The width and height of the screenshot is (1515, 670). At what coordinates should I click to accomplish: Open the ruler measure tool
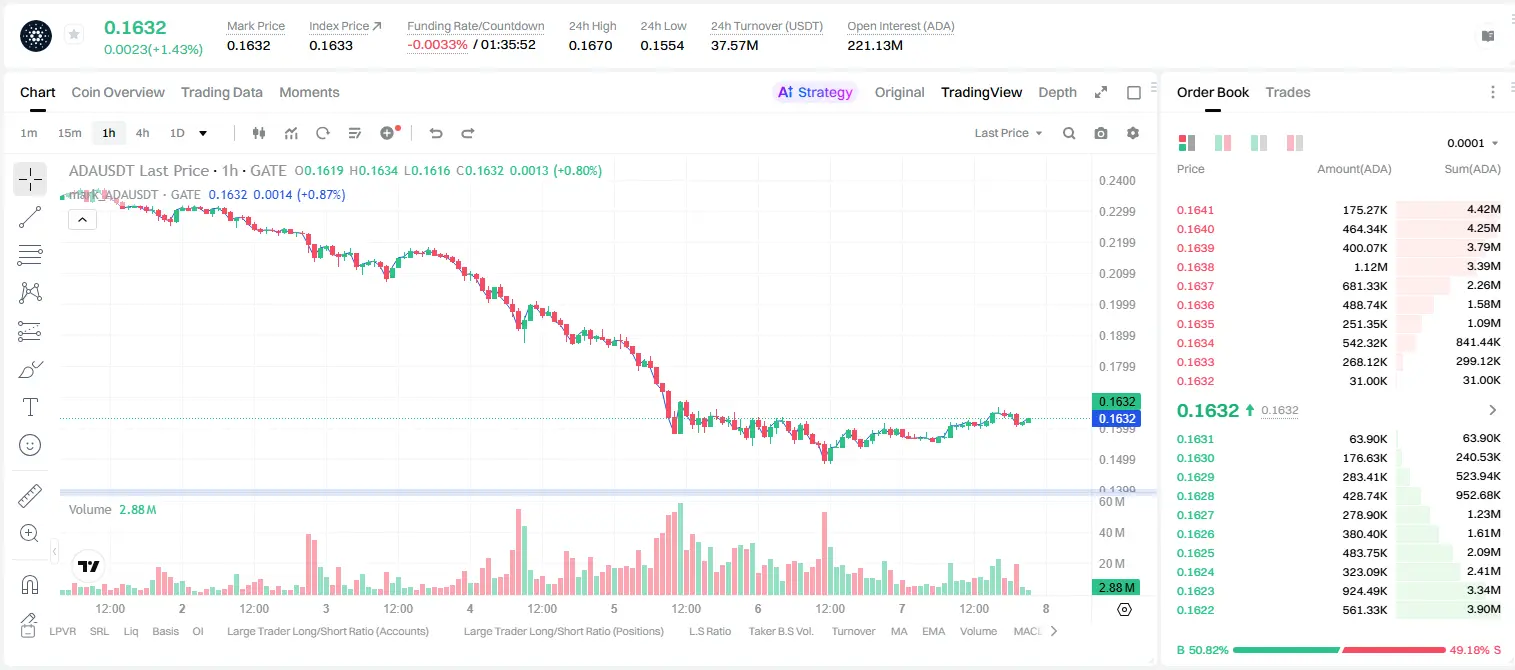(30, 496)
